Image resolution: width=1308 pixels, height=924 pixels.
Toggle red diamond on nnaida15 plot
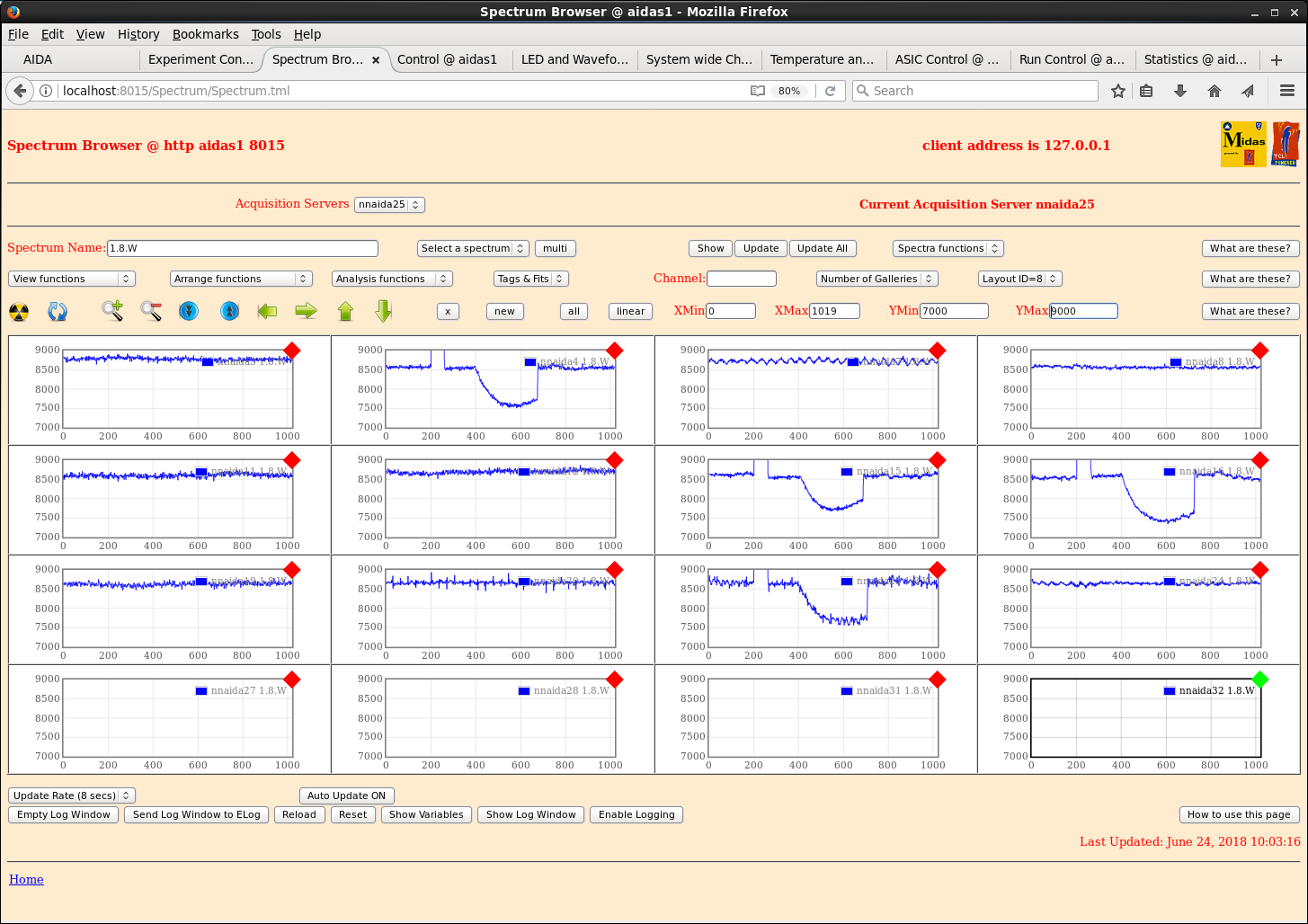937,460
